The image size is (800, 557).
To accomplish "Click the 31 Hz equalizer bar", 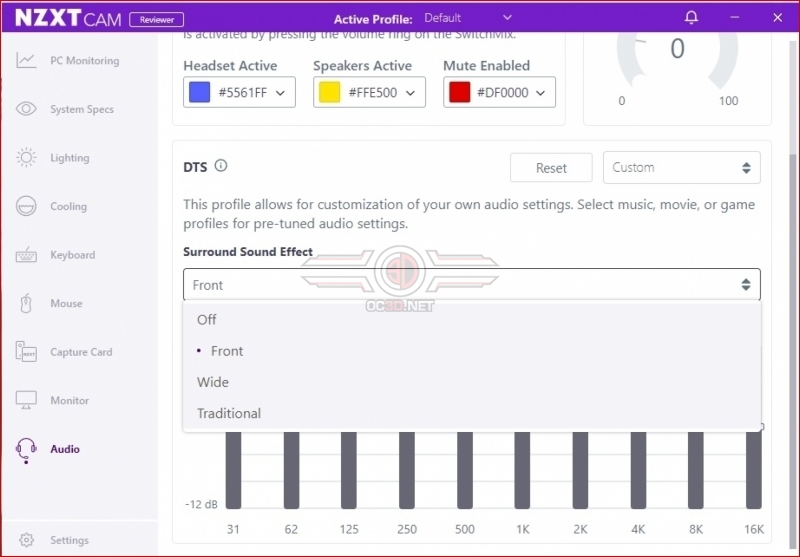I will [x=233, y=470].
